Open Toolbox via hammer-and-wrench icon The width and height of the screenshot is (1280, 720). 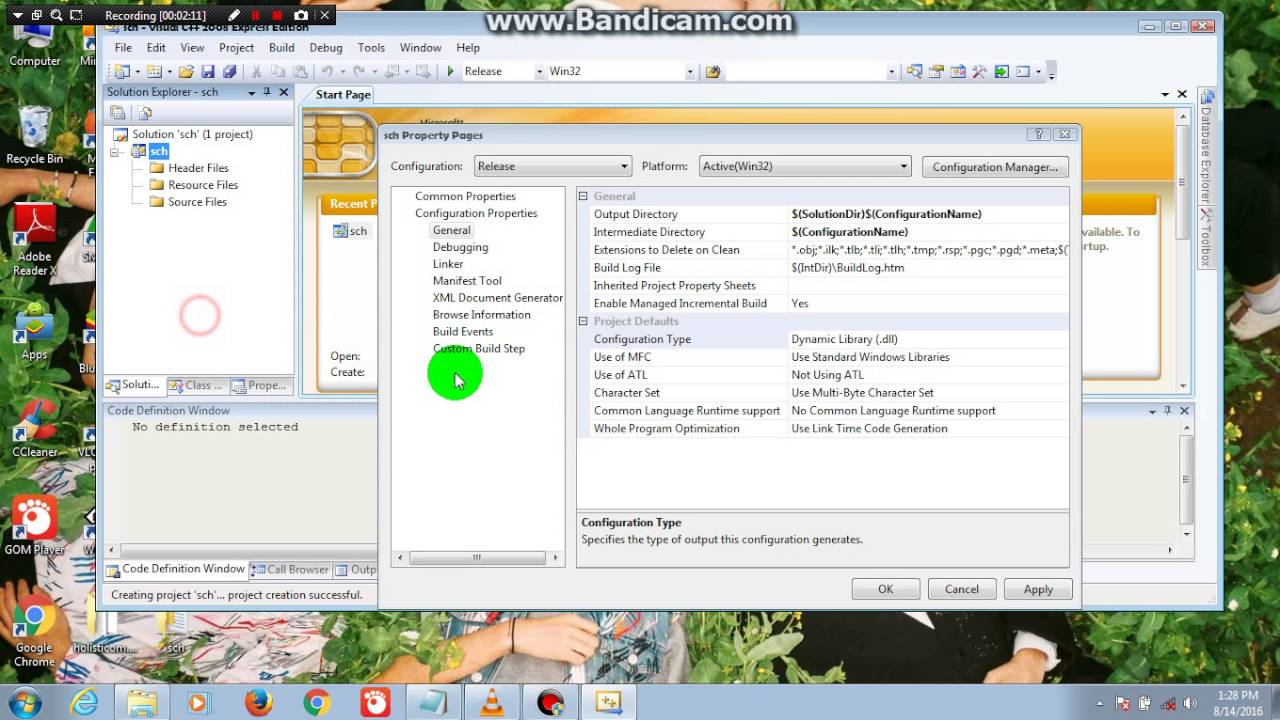point(980,71)
